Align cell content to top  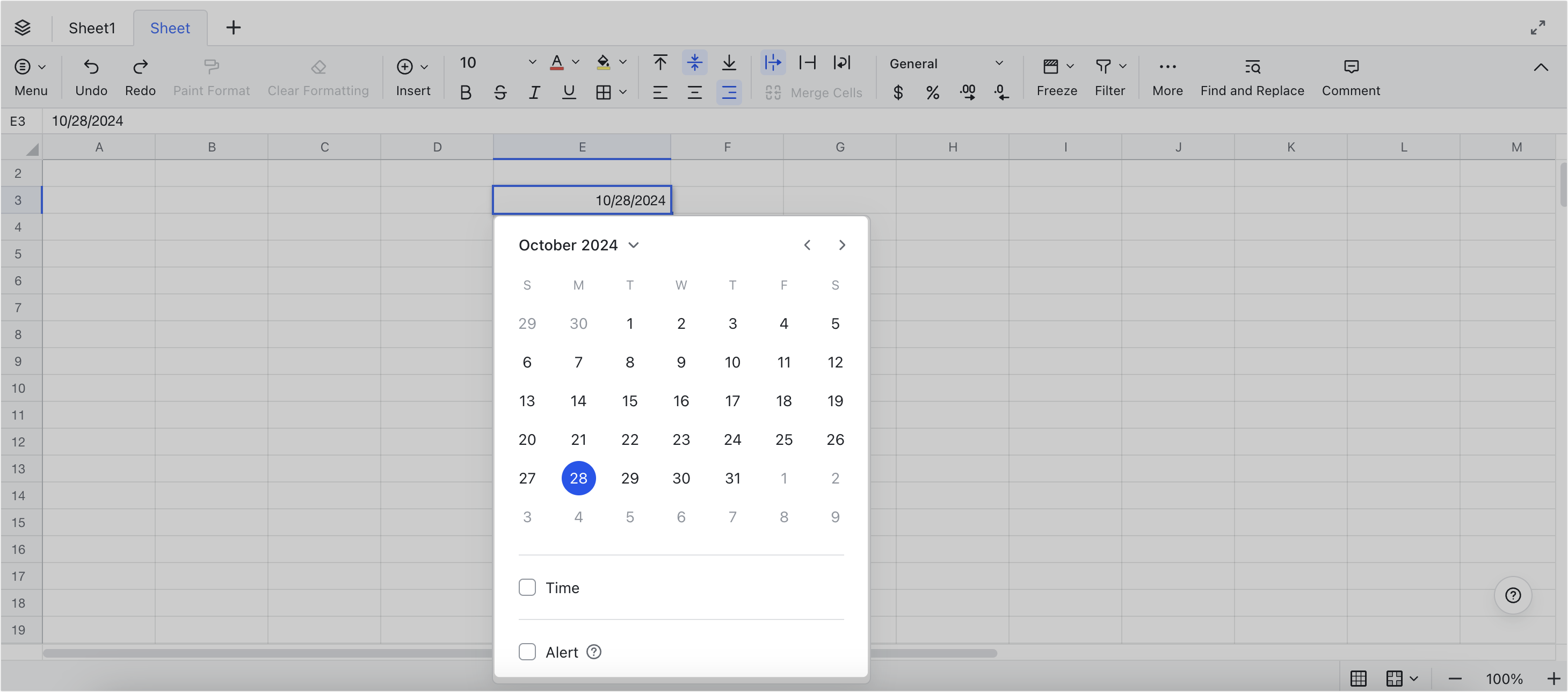(660, 62)
